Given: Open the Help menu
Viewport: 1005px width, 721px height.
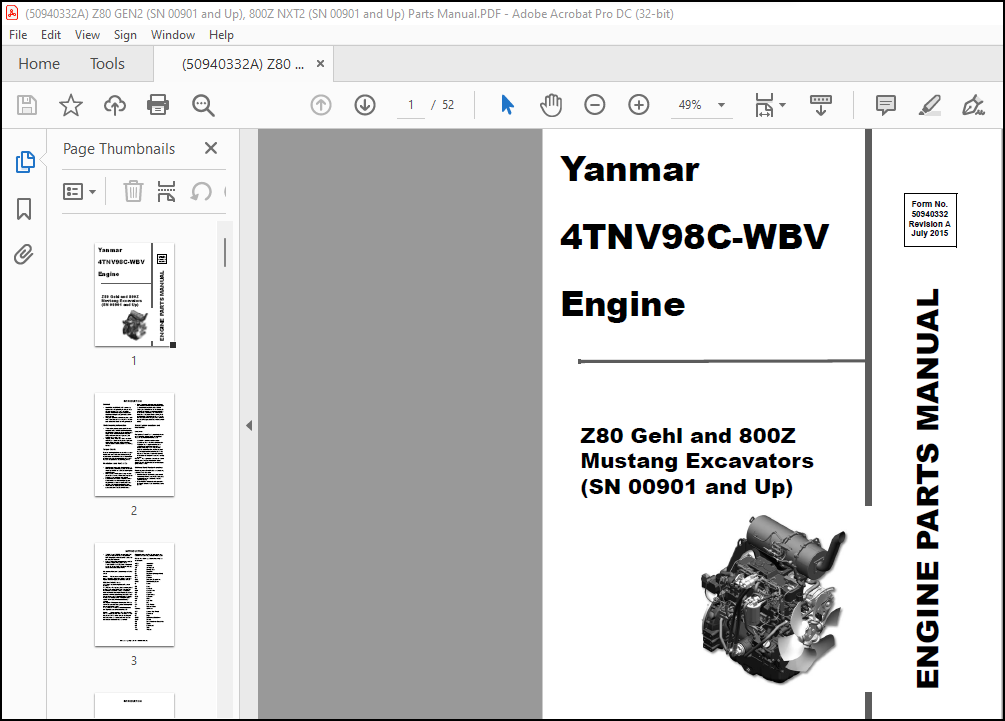Looking at the screenshot, I should coord(221,35).
